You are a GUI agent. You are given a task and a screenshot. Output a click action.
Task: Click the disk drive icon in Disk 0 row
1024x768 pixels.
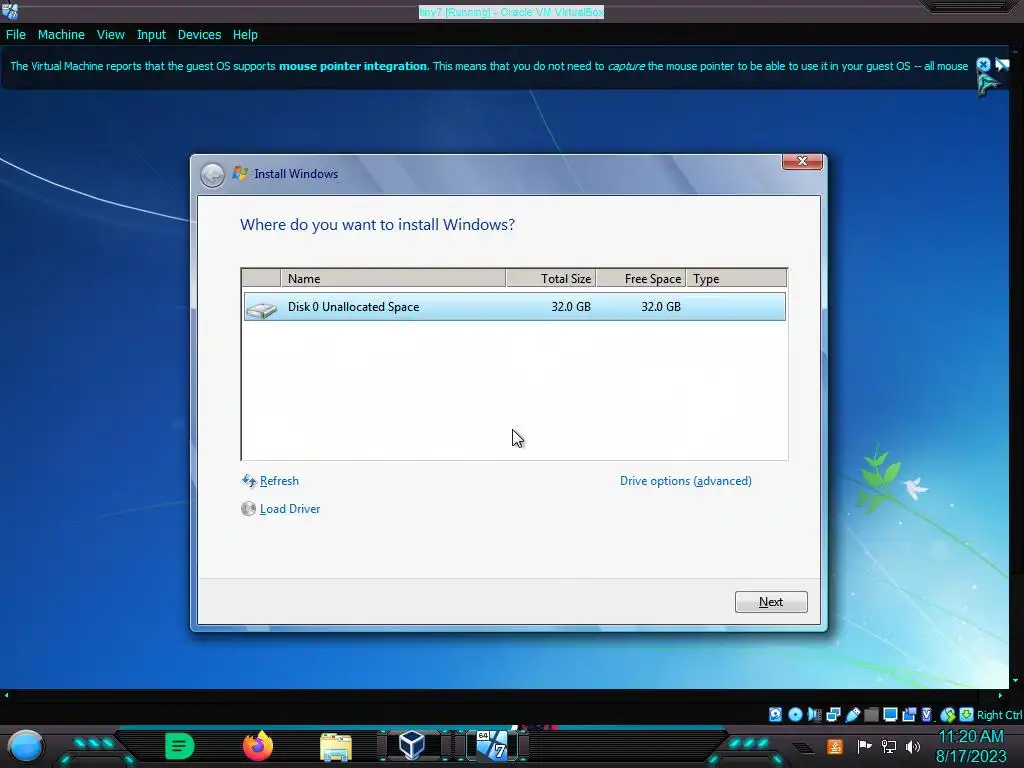click(x=261, y=310)
